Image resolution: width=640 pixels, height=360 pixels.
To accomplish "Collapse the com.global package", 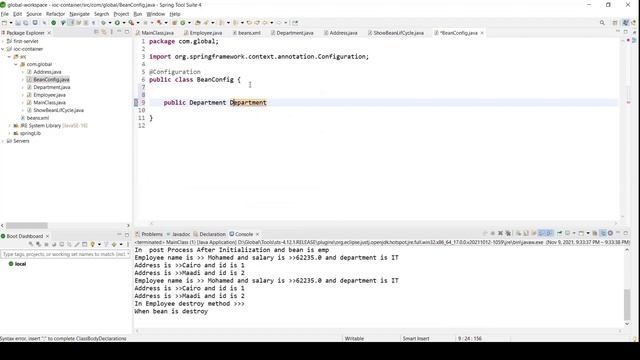I will [x=16, y=64].
